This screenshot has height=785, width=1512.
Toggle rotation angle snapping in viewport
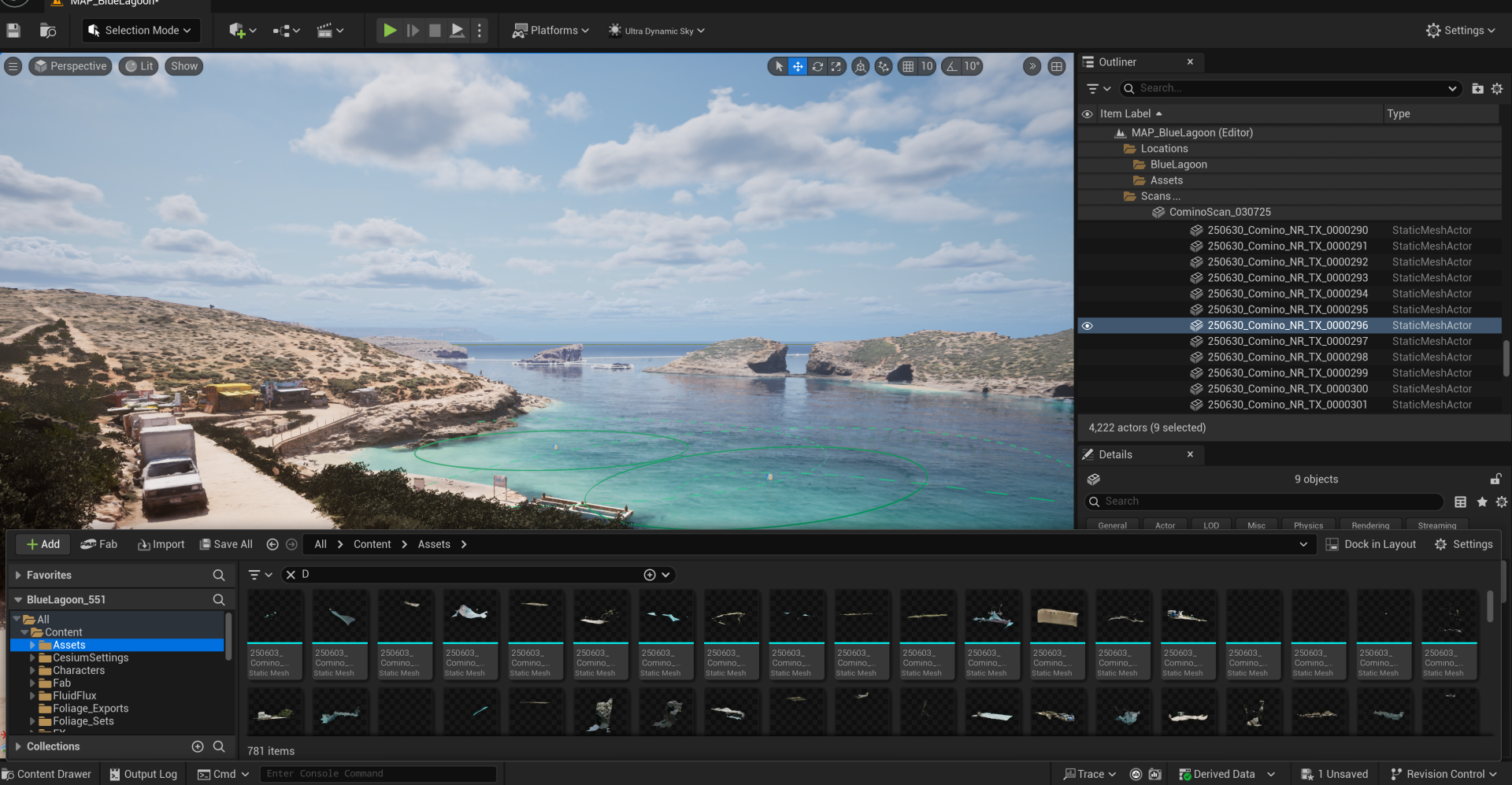(x=952, y=66)
